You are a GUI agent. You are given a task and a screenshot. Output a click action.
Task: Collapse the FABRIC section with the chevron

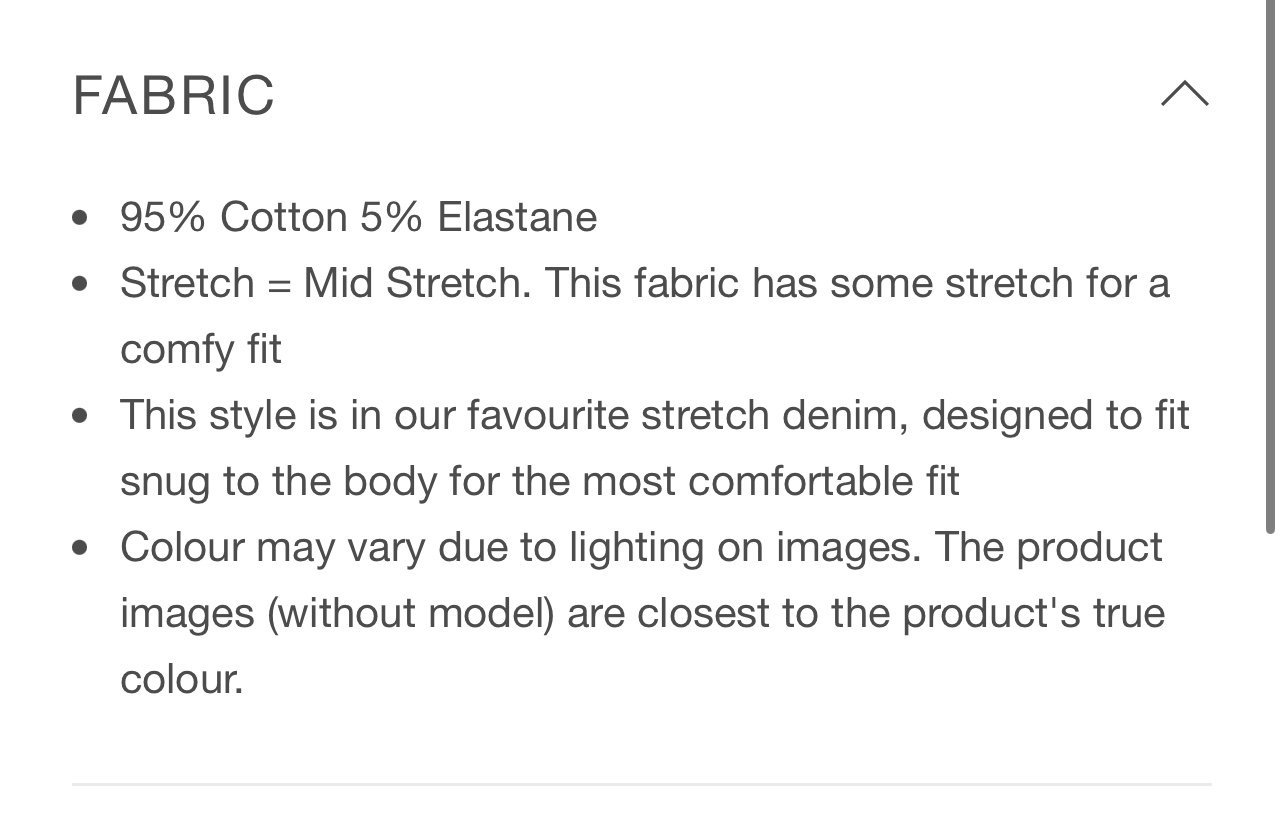click(1185, 94)
